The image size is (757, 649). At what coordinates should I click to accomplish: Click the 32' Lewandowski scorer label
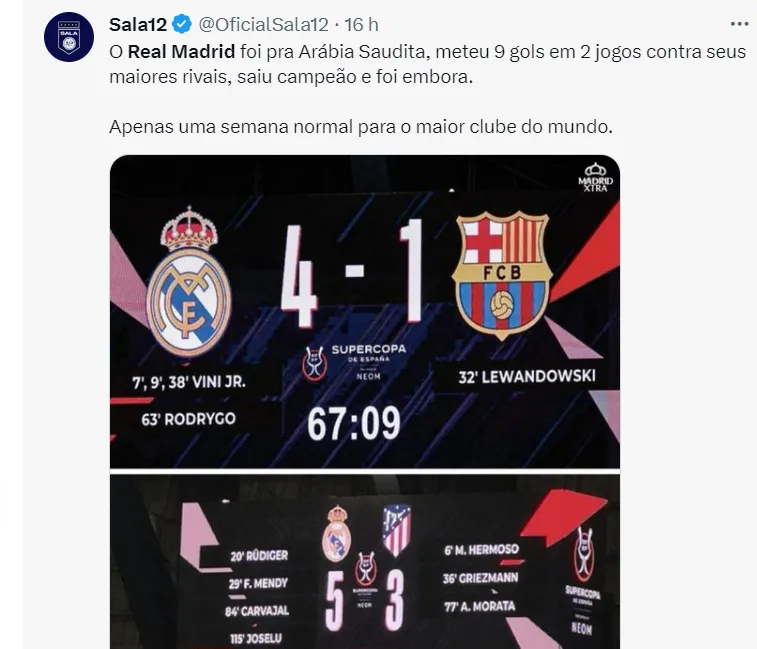(527, 377)
